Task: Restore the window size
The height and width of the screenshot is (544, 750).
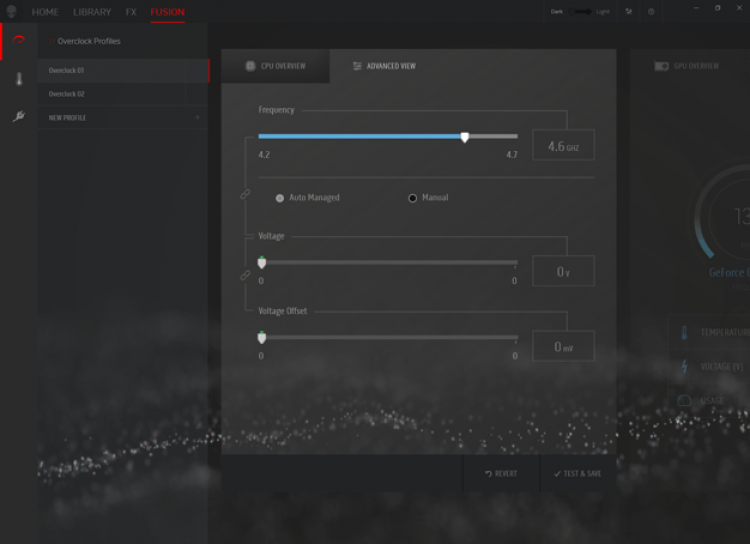Action: (717, 8)
